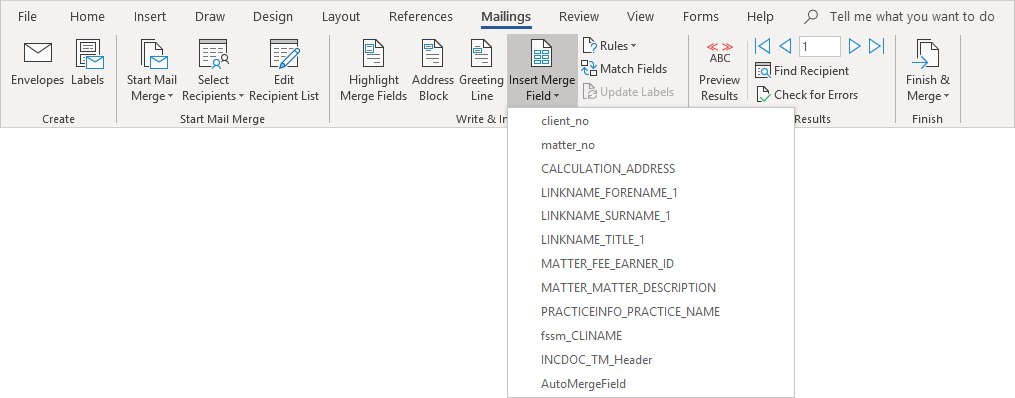Switch to the Draw tab
This screenshot has width=1015, height=398.
[x=210, y=17]
